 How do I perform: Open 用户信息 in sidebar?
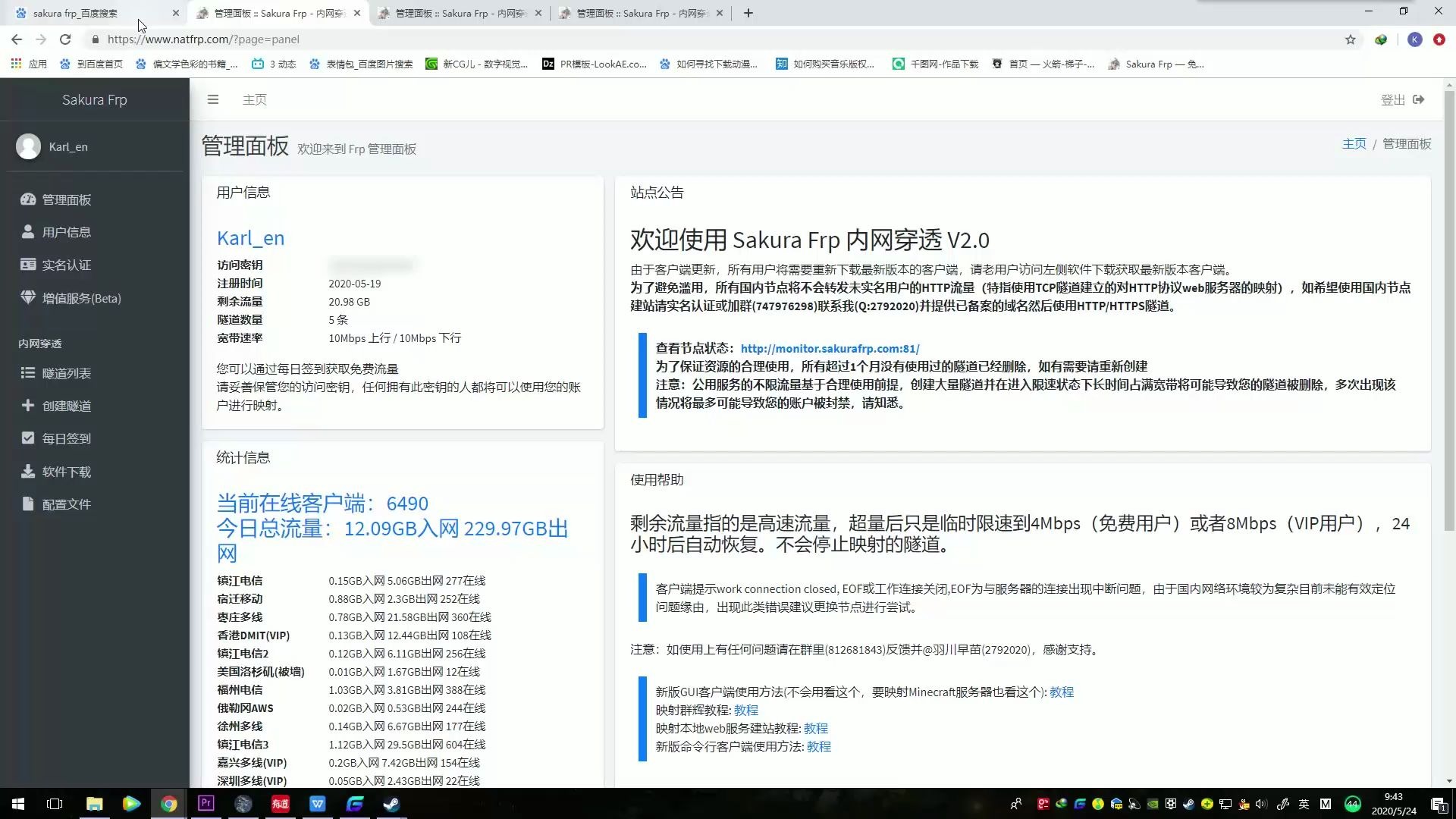[66, 232]
